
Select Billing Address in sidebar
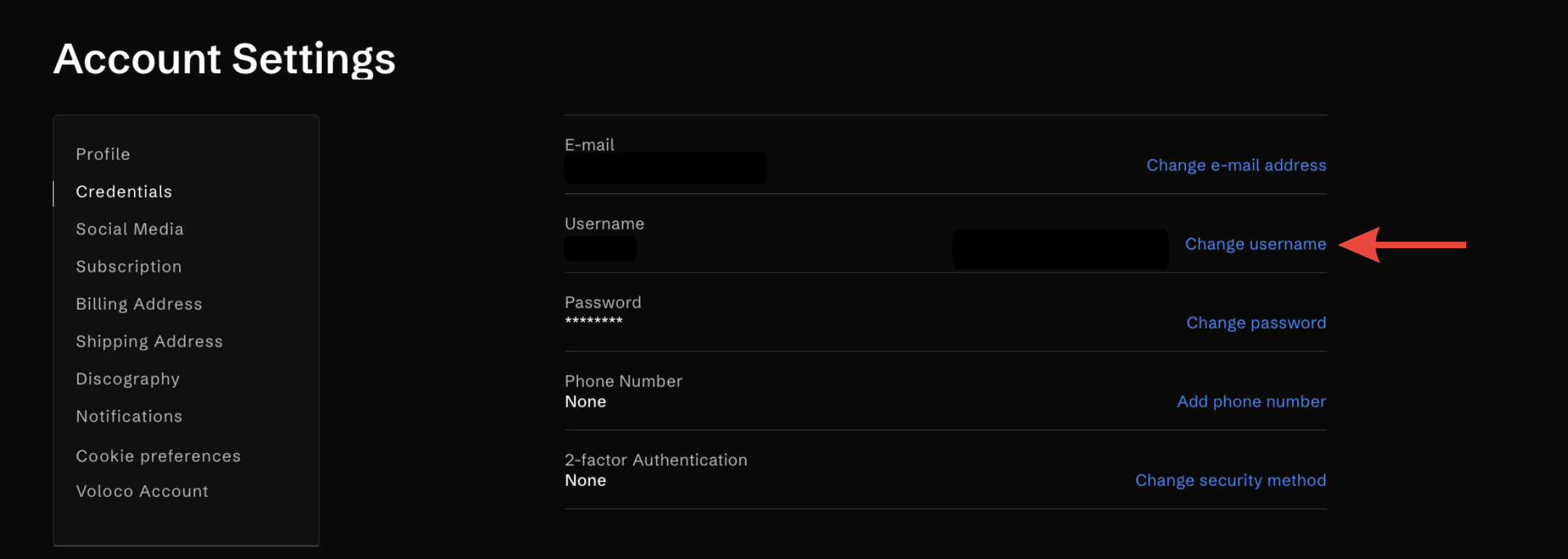pyautogui.click(x=139, y=304)
